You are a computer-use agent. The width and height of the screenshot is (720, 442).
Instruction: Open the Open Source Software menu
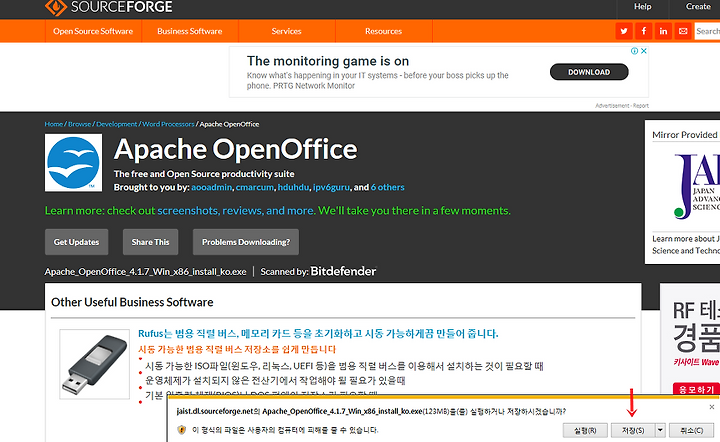pyautogui.click(x=93, y=31)
